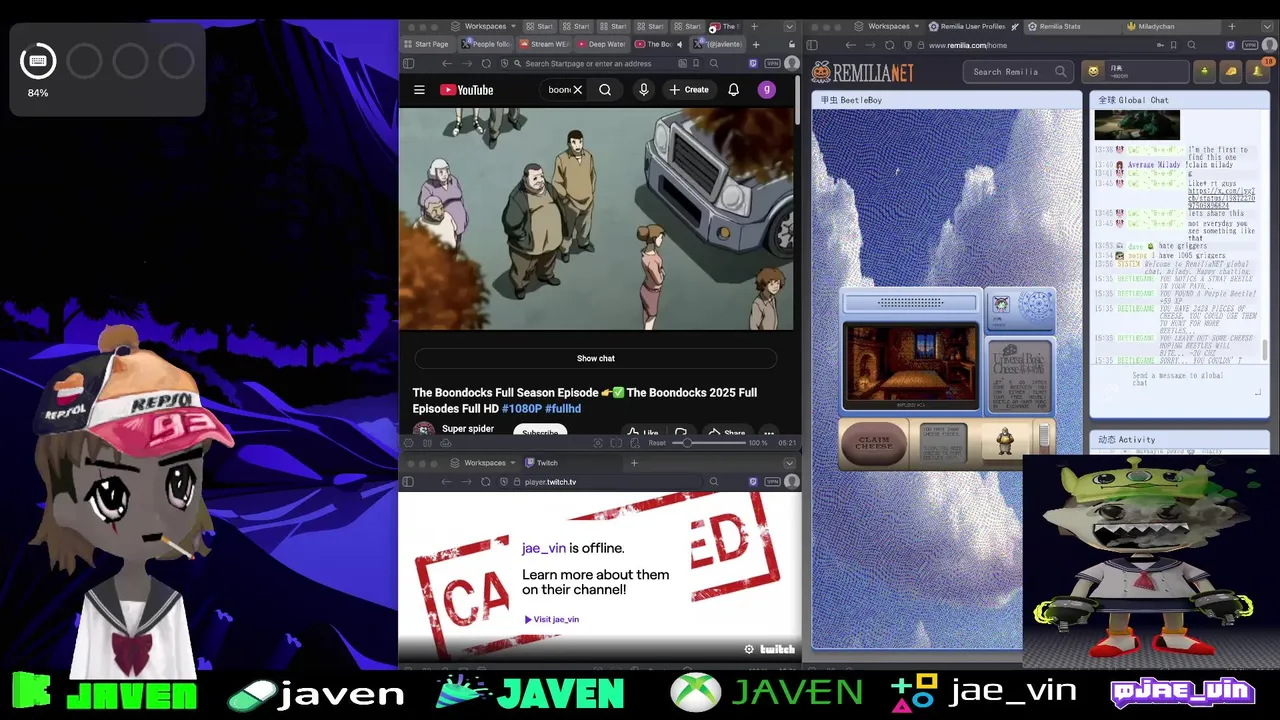The height and width of the screenshot is (720, 1280).
Task: Open the cheese icon button in RemiliaNET header
Action: tap(1232, 71)
